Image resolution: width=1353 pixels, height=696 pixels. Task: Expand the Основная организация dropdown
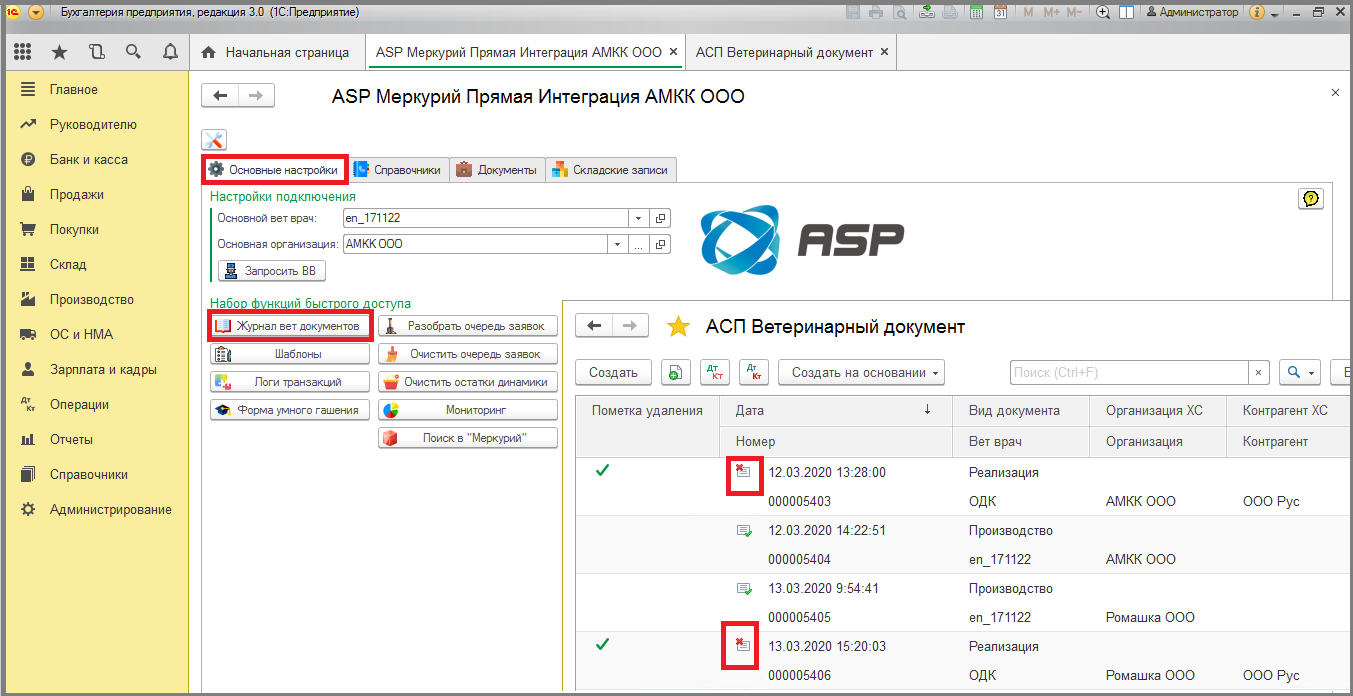[x=619, y=244]
